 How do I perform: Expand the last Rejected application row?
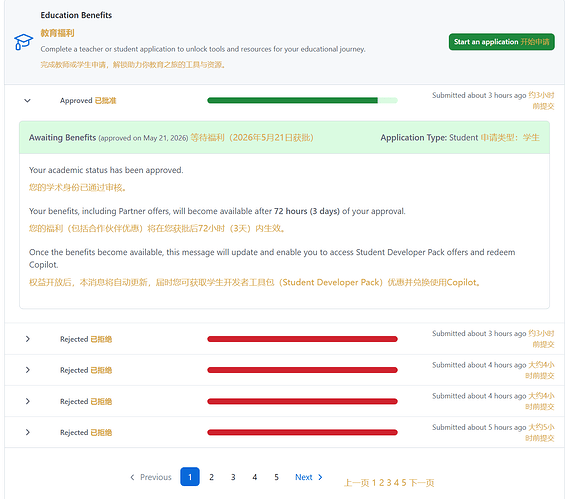pos(28,432)
